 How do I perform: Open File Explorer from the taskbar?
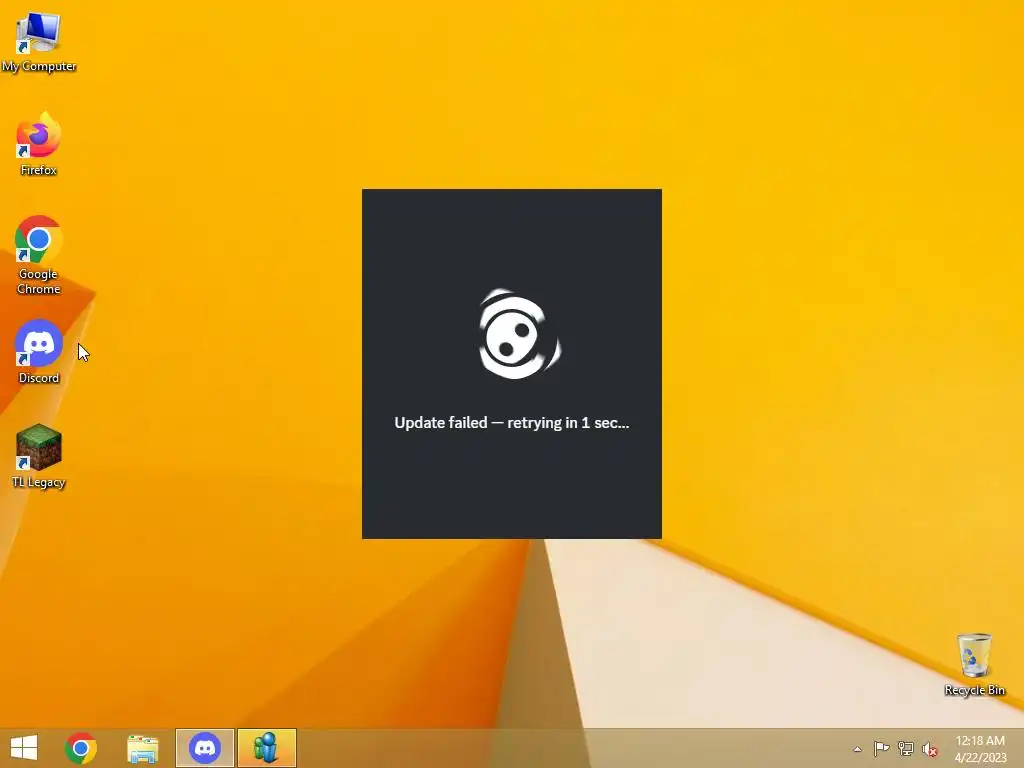tap(142, 748)
